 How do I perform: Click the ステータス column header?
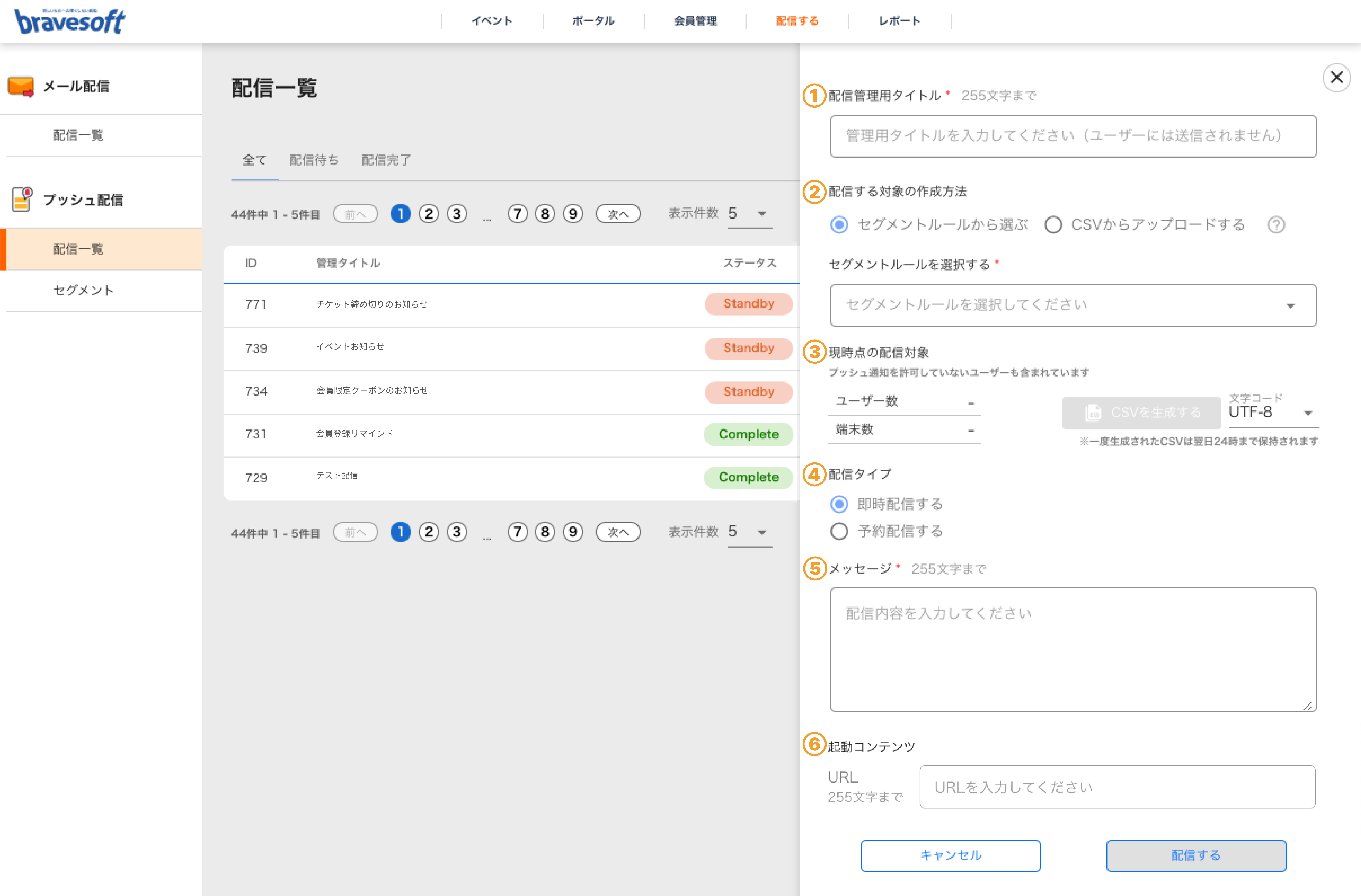pos(750,263)
